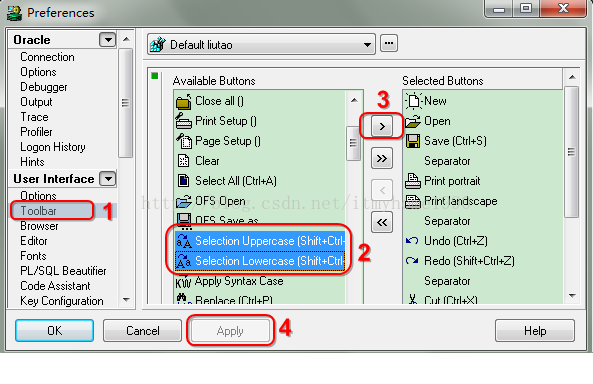This screenshot has height=384, width=593.
Task: Select PL/SQL Beautifier preferences page
Action: [63, 271]
